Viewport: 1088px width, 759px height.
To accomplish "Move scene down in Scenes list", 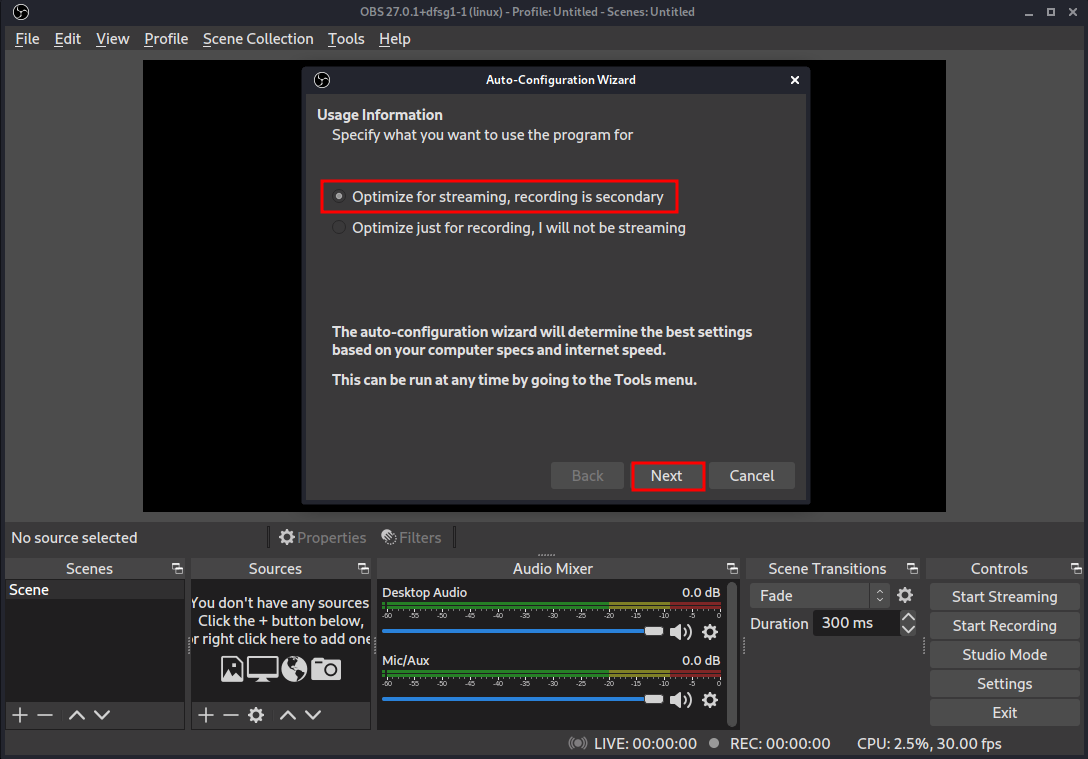I will point(102,715).
